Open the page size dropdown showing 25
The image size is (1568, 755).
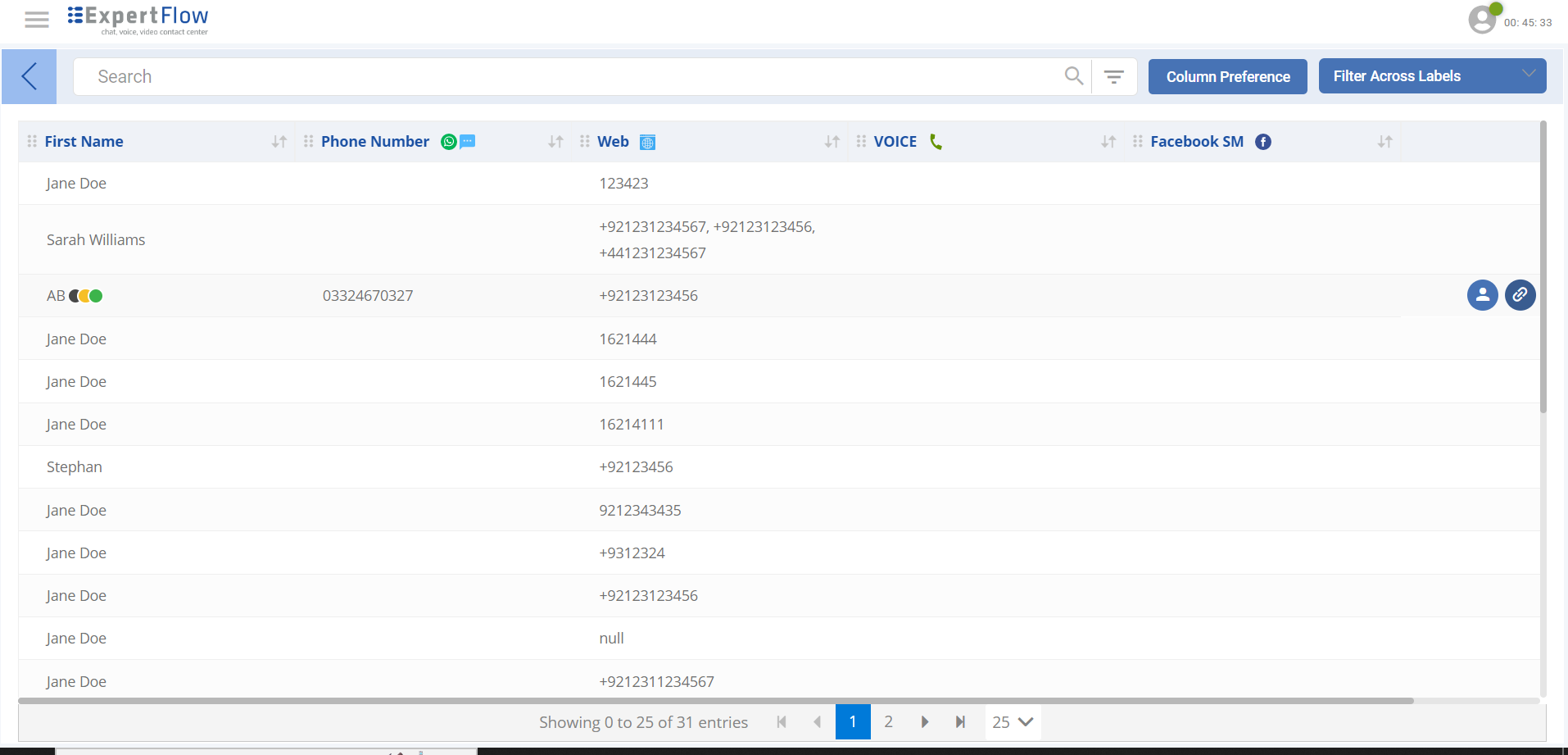point(1012,721)
